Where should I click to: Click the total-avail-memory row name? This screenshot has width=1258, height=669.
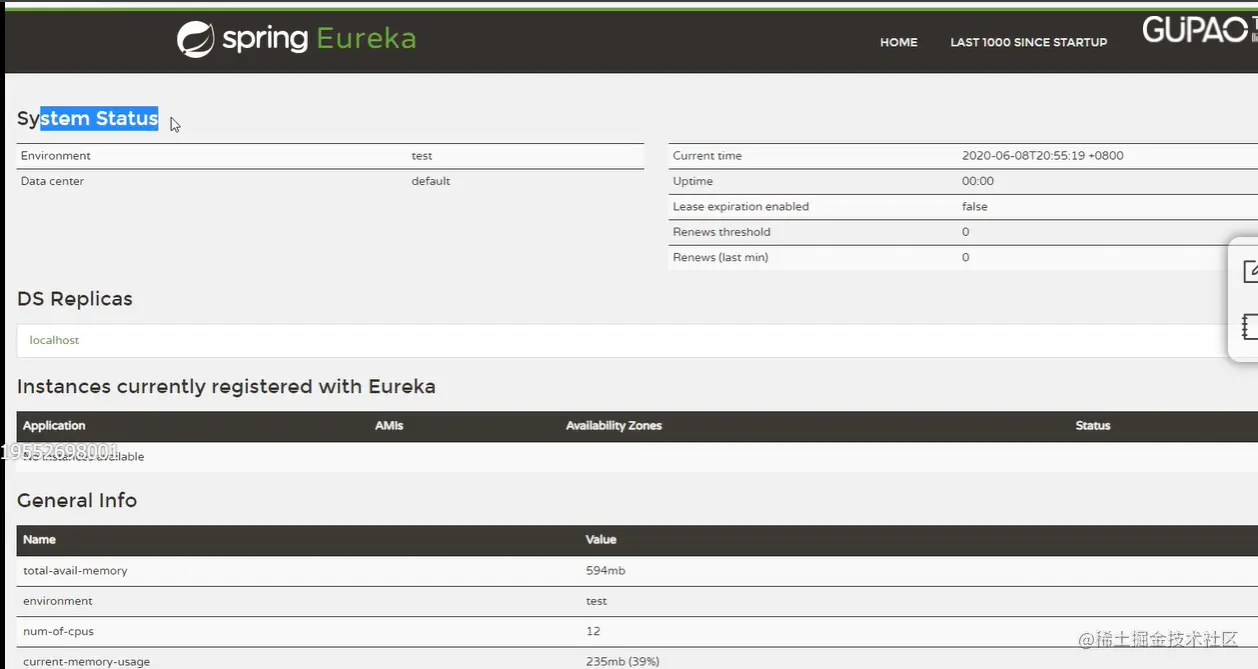tap(76, 571)
